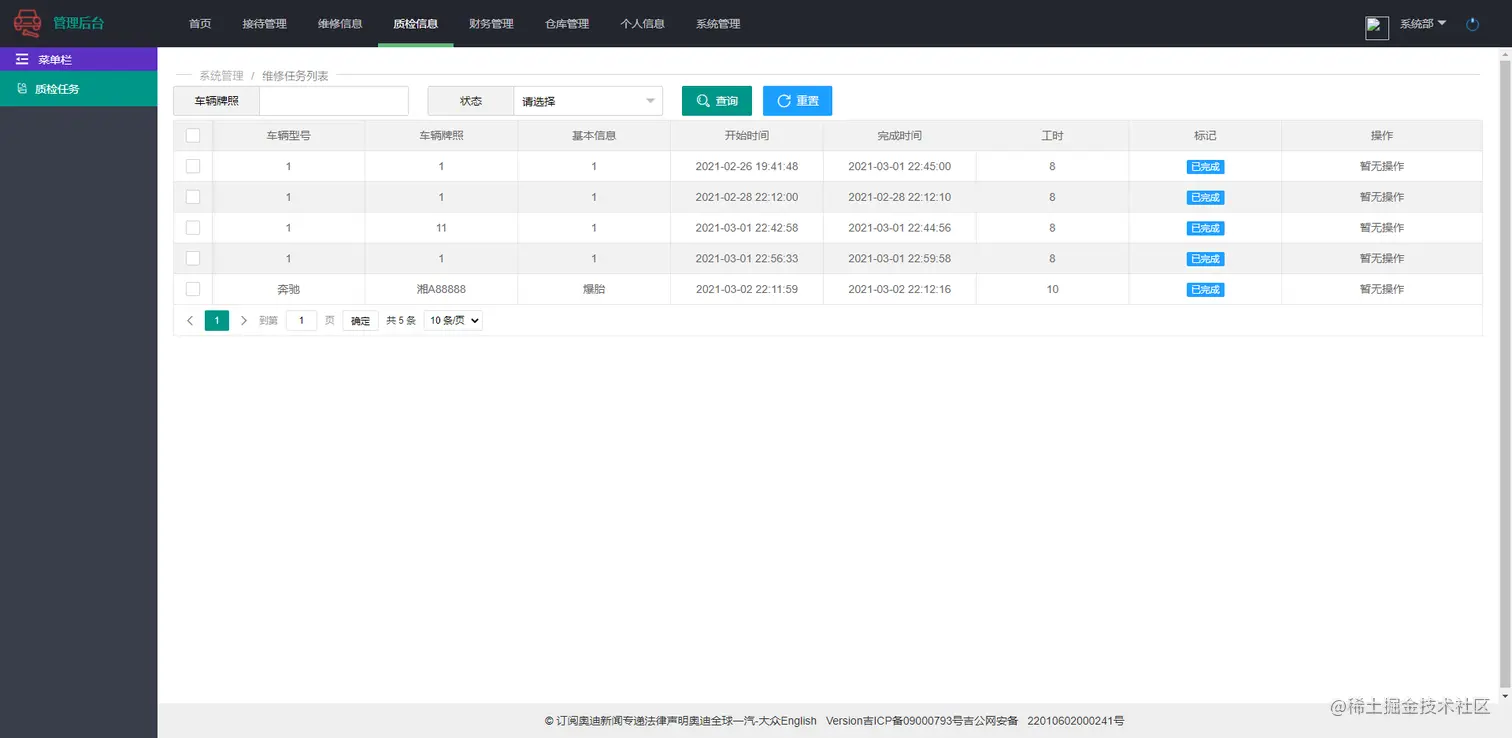This screenshot has height=738, width=1512.
Task: Click the 已完成 tag in 奔驰 row
Action: pos(1205,290)
